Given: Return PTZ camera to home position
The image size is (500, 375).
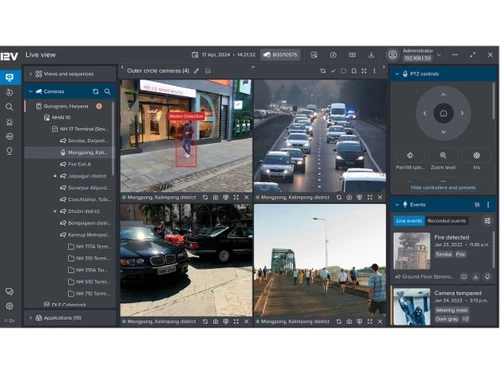Looking at the screenshot, I should 443,113.
